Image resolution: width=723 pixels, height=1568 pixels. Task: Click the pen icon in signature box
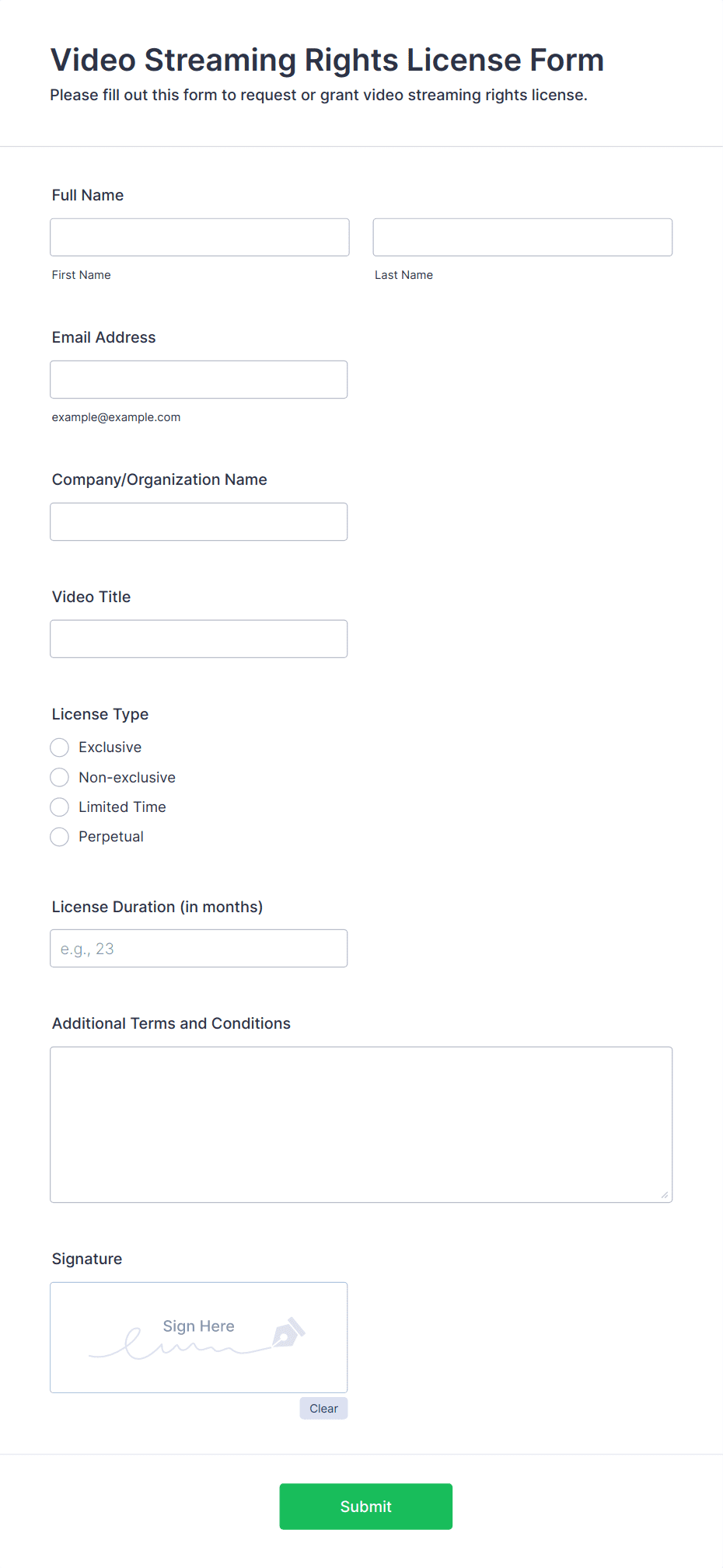[288, 1332]
